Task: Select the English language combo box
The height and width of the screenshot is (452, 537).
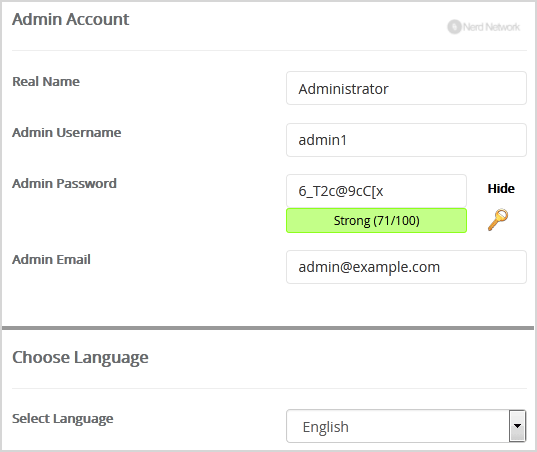Action: pos(406,426)
